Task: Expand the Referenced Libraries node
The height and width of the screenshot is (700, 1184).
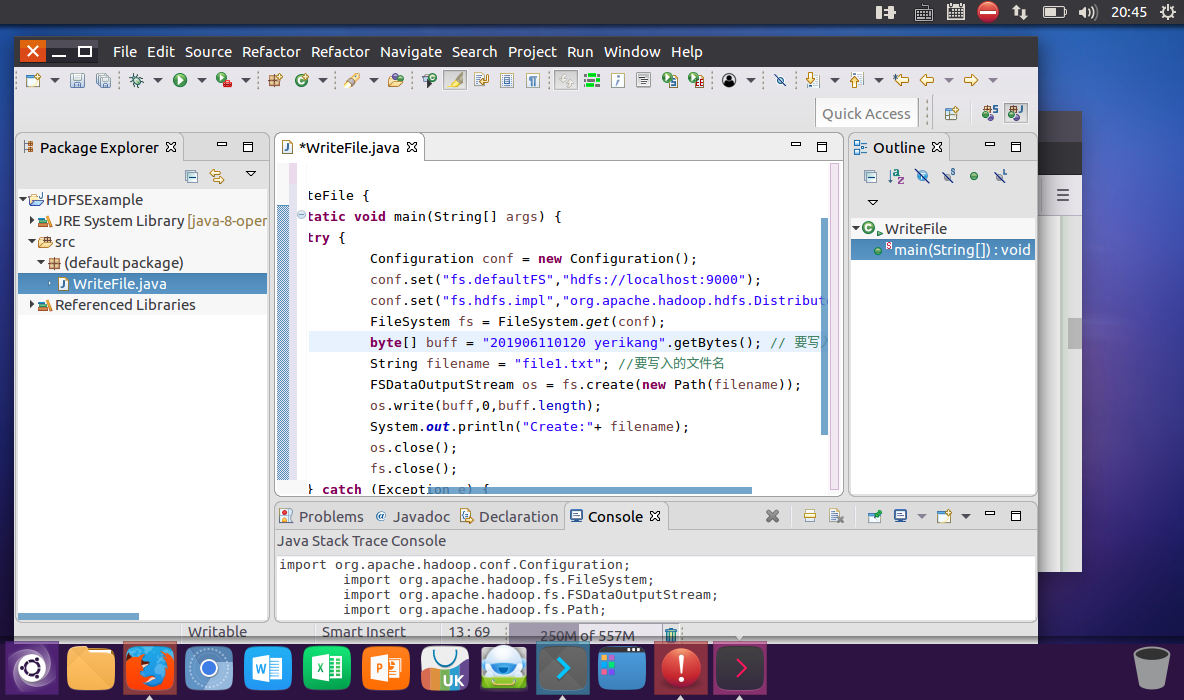Action: click(x=32, y=304)
